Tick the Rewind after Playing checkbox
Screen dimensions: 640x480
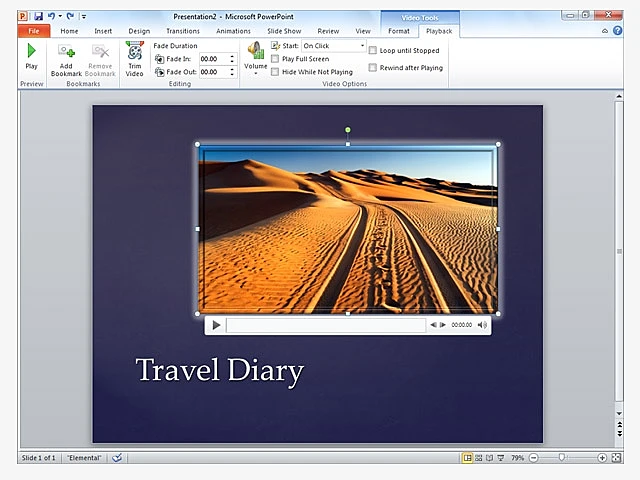coord(373,68)
